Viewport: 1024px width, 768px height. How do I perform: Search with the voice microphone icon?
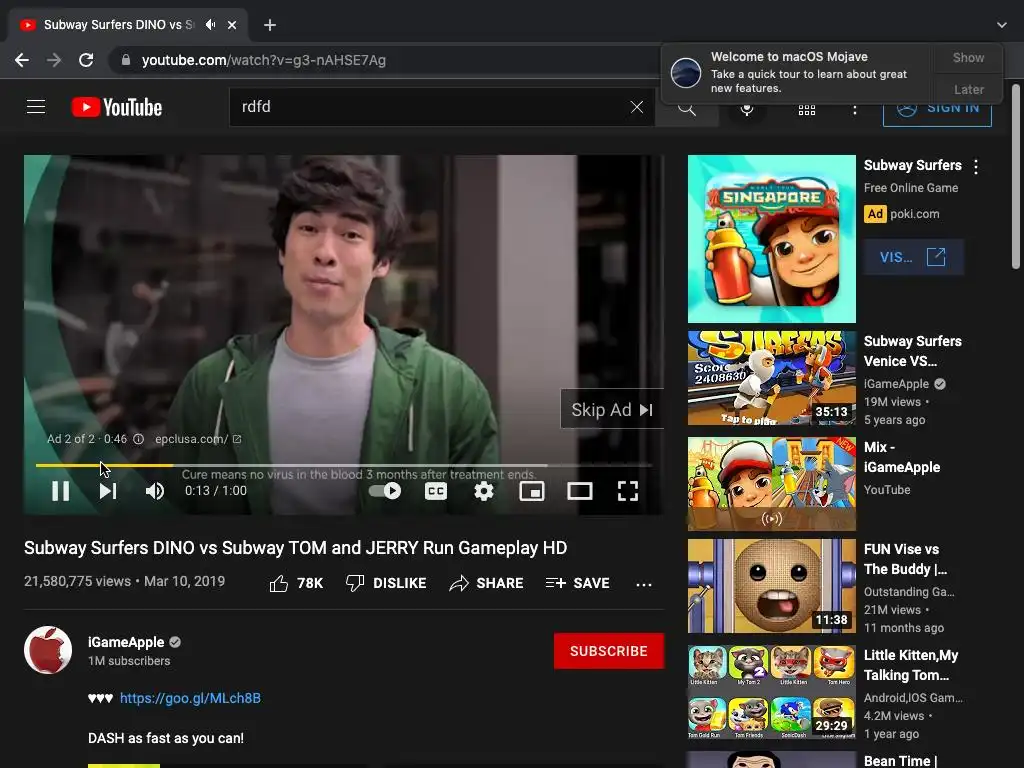[747, 109]
